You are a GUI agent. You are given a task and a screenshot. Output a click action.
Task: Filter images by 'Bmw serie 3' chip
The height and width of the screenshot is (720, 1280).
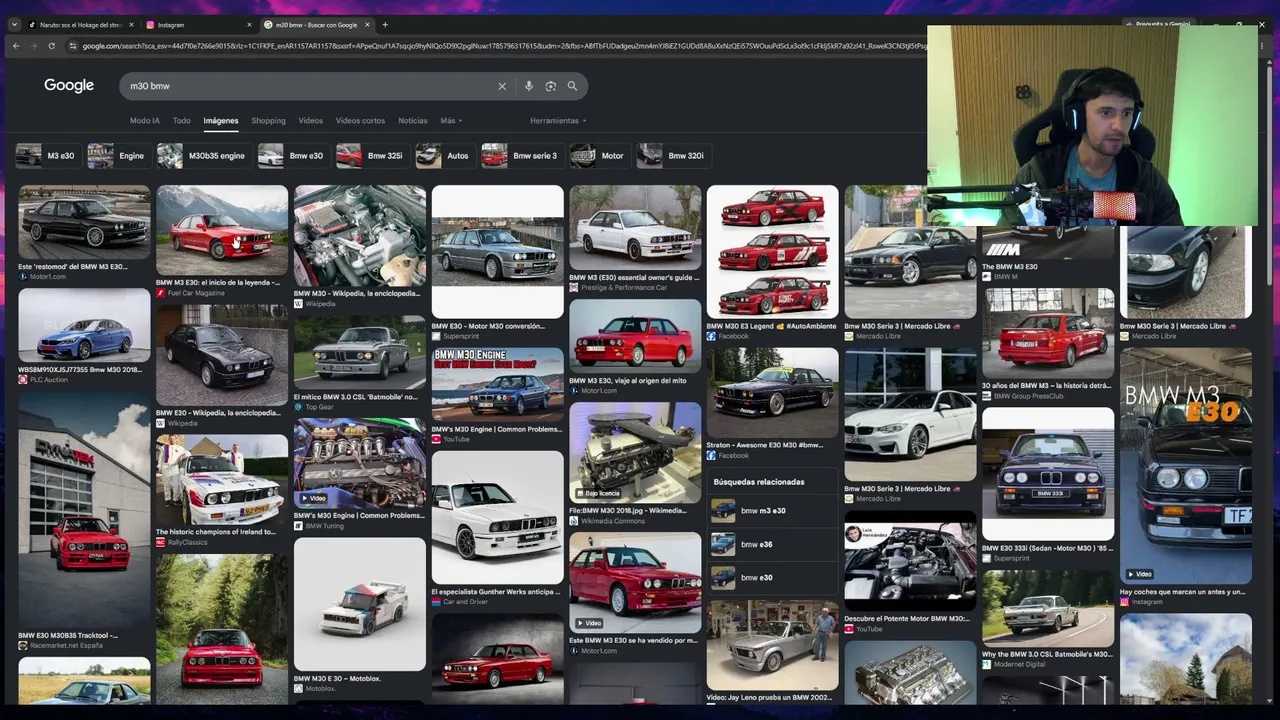coord(520,156)
